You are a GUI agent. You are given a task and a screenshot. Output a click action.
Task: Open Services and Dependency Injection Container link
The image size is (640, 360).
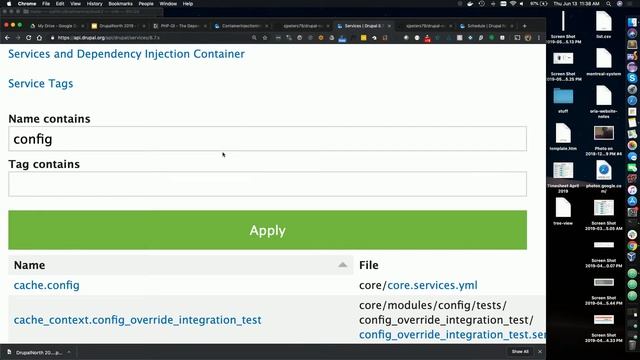click(127, 54)
